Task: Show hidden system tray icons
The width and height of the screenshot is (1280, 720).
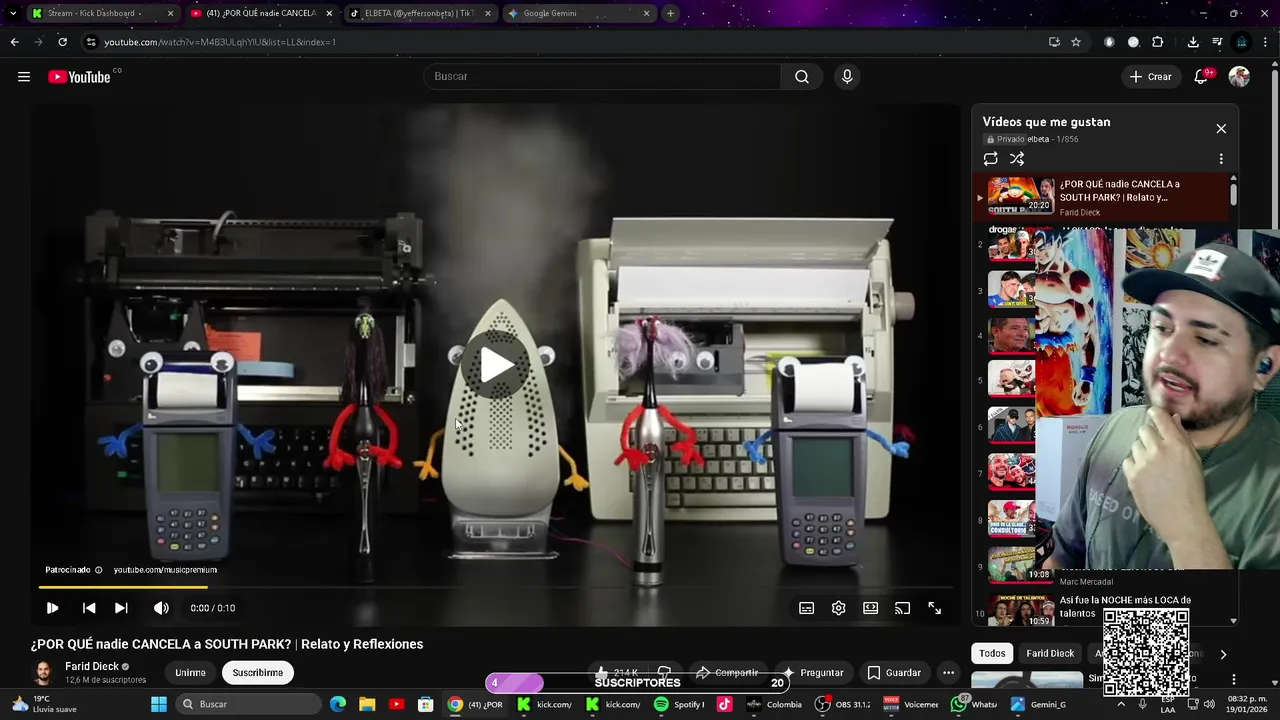Action: [x=1121, y=704]
